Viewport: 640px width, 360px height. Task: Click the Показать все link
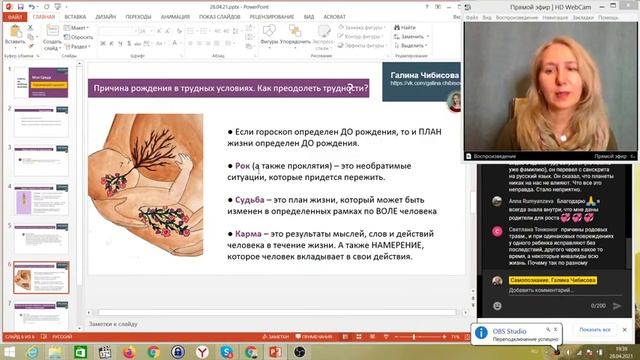(x=595, y=329)
